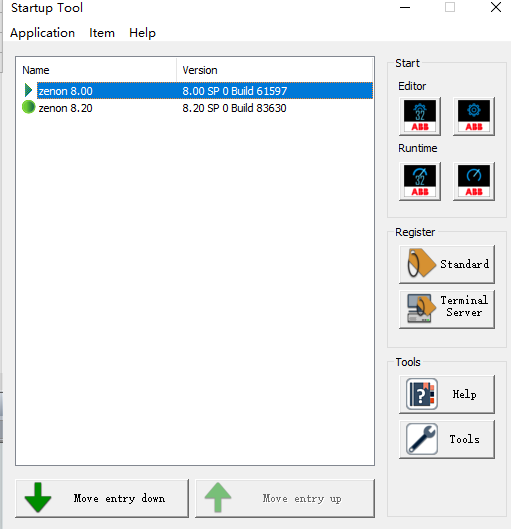Viewport: 511px width, 529px height.
Task: Move entry down in the list
Action: (x=102, y=498)
